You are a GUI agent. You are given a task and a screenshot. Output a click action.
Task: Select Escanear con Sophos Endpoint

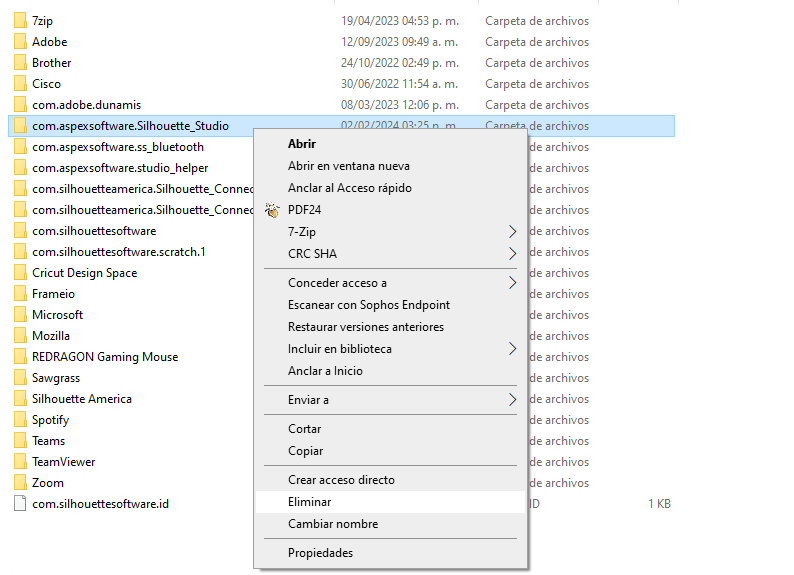tap(369, 305)
